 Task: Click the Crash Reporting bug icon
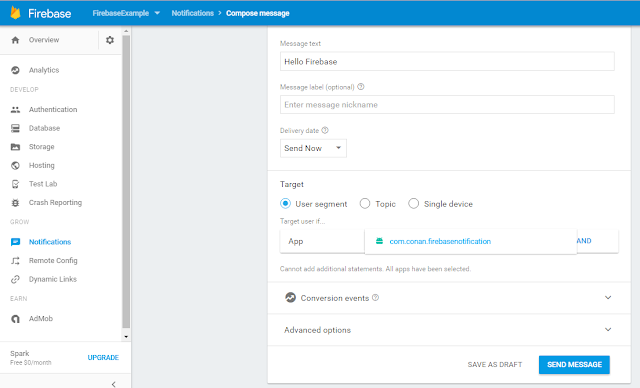point(16,202)
